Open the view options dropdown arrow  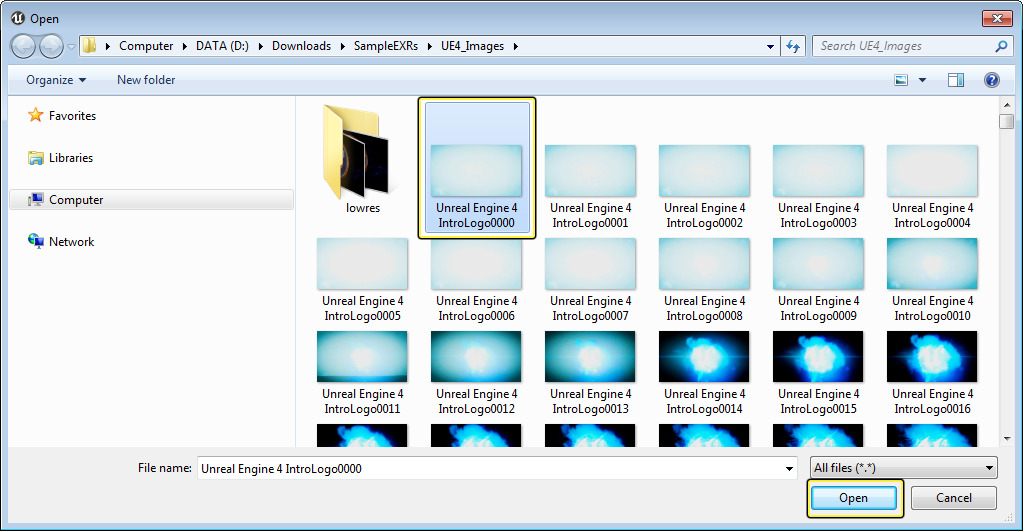pyautogui.click(x=922, y=80)
